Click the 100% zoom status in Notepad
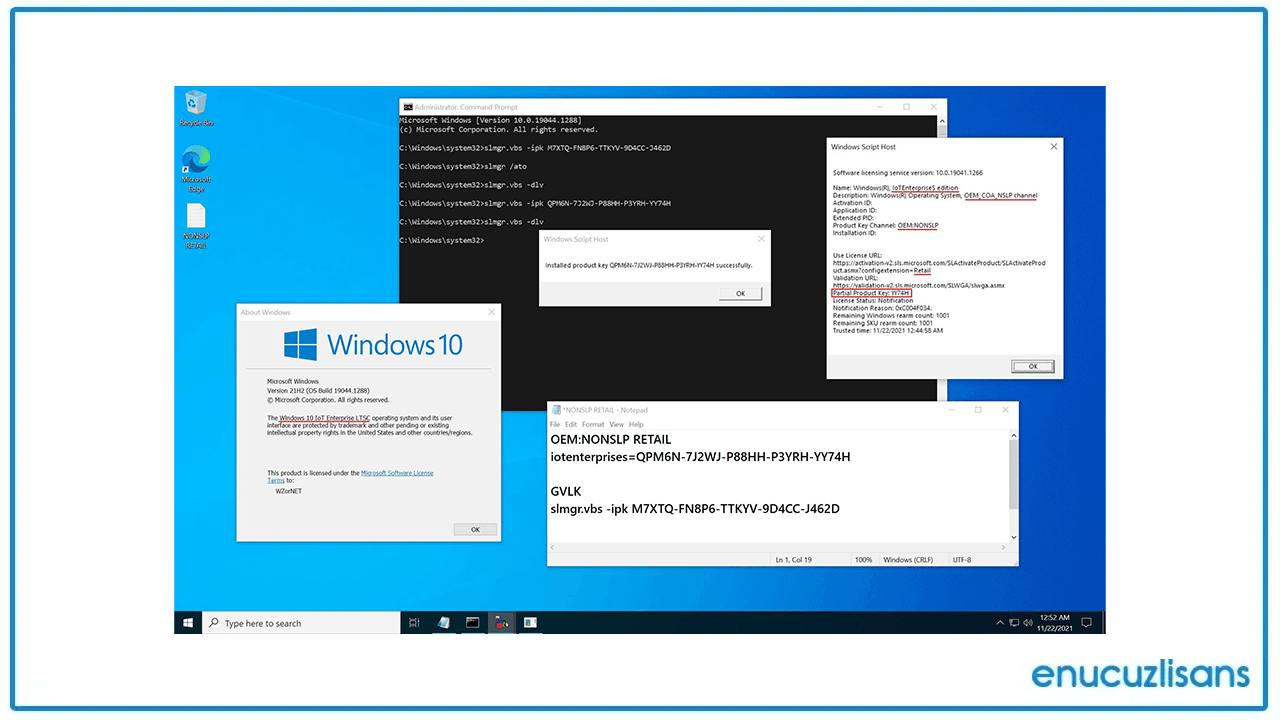The image size is (1280, 720). [x=863, y=560]
